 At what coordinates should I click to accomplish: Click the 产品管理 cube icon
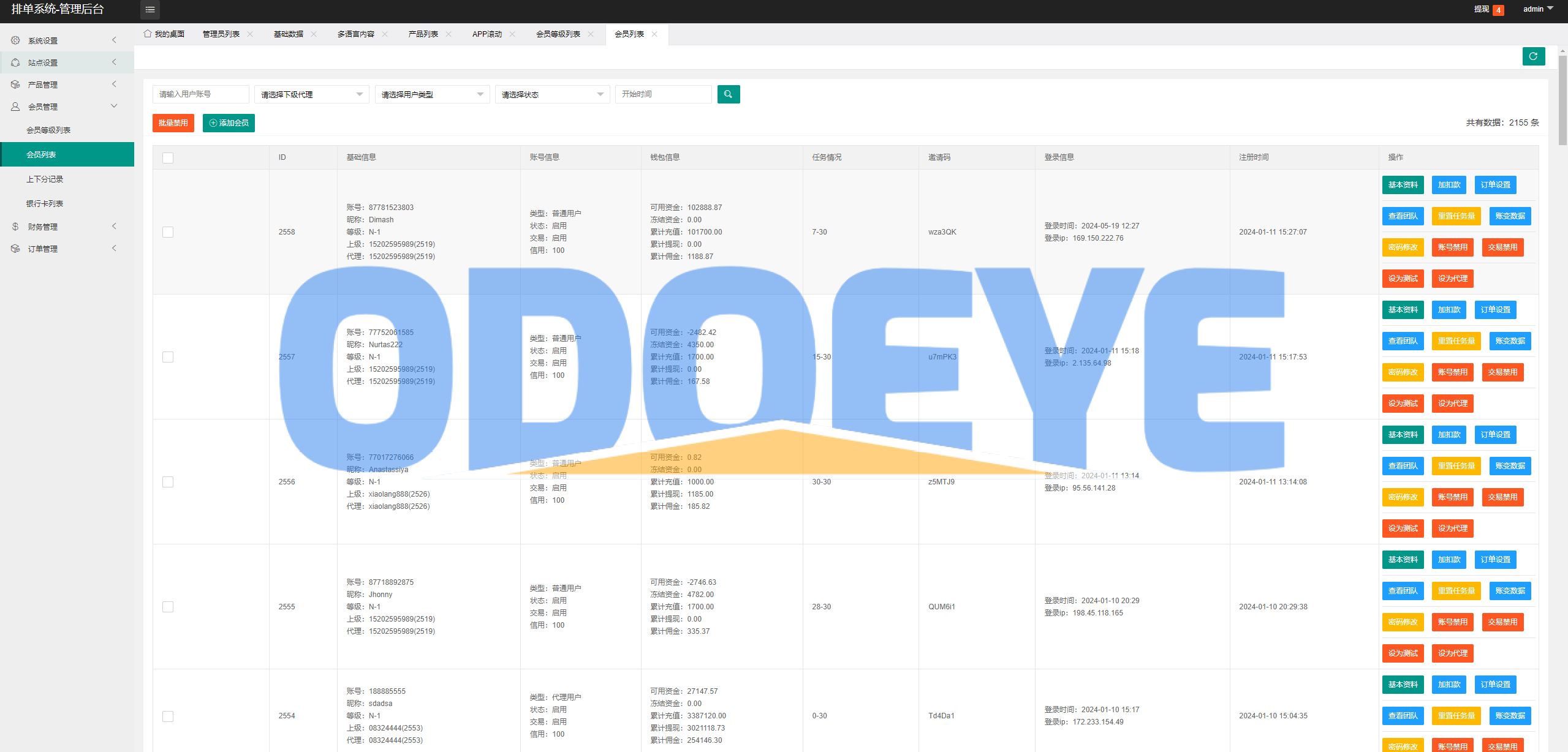click(15, 85)
